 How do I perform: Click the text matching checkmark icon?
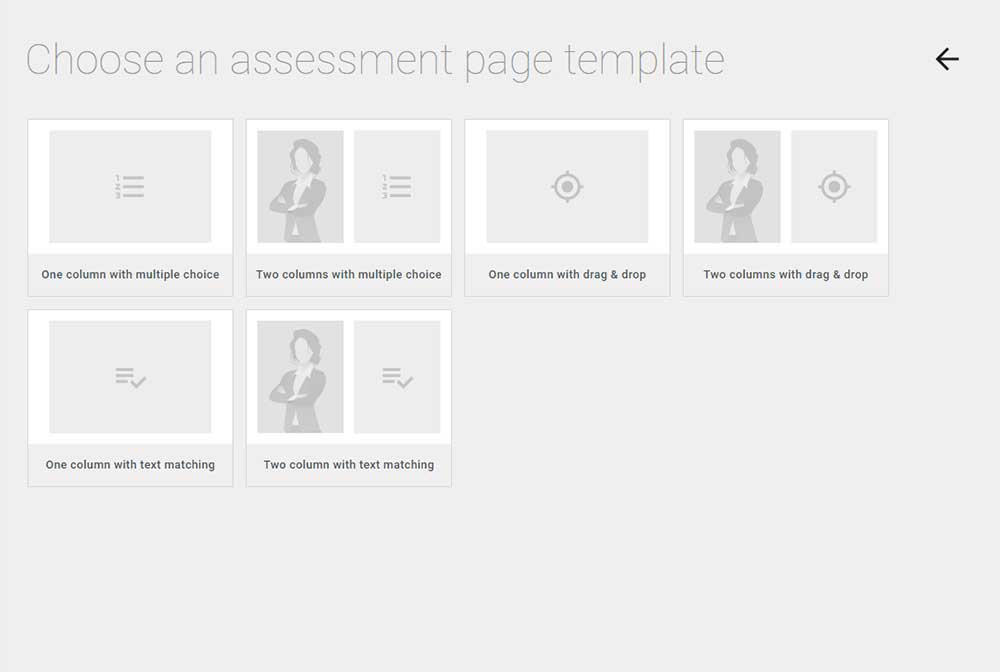point(130,377)
